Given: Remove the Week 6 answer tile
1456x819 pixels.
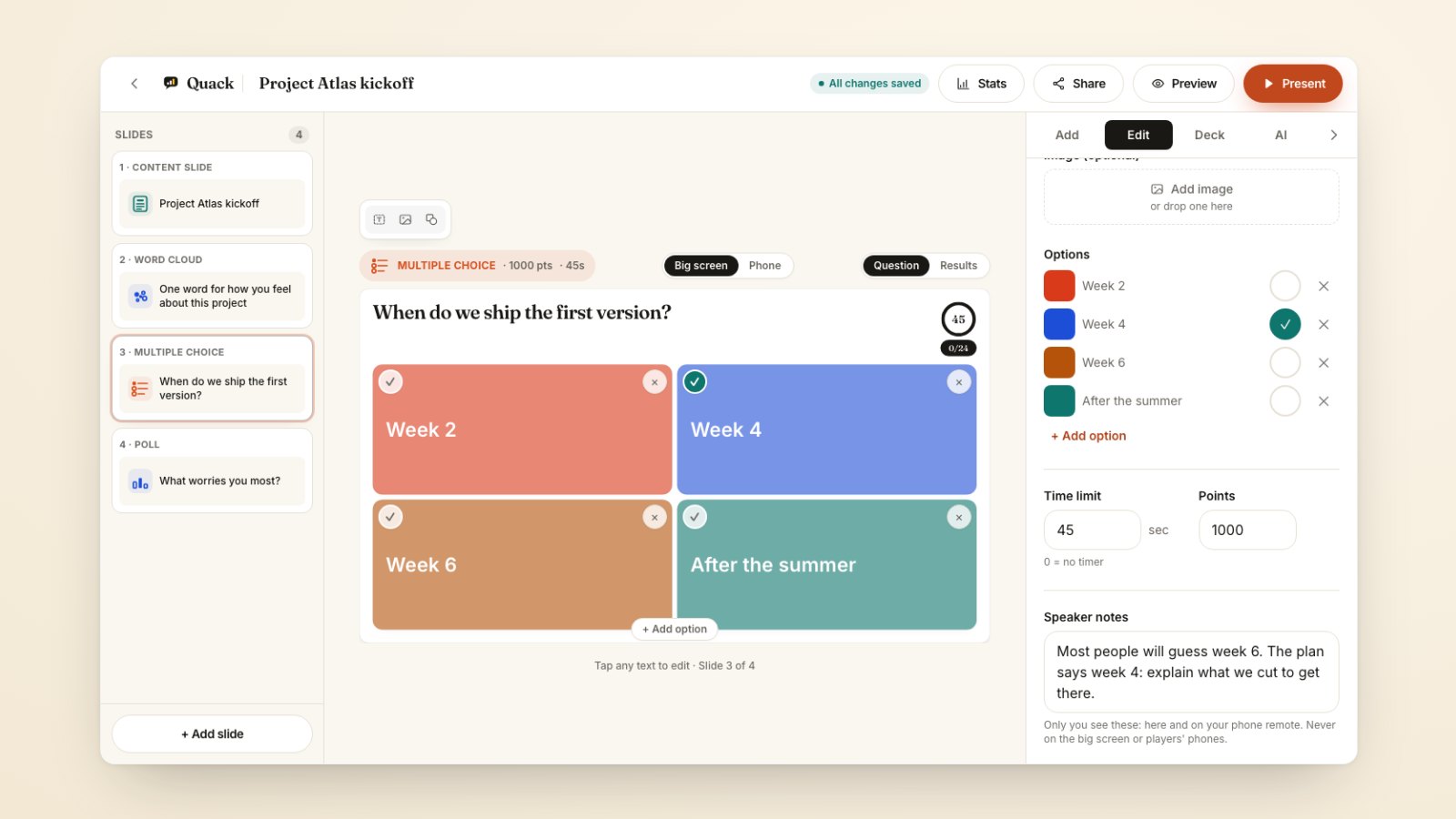Looking at the screenshot, I should 654,517.
